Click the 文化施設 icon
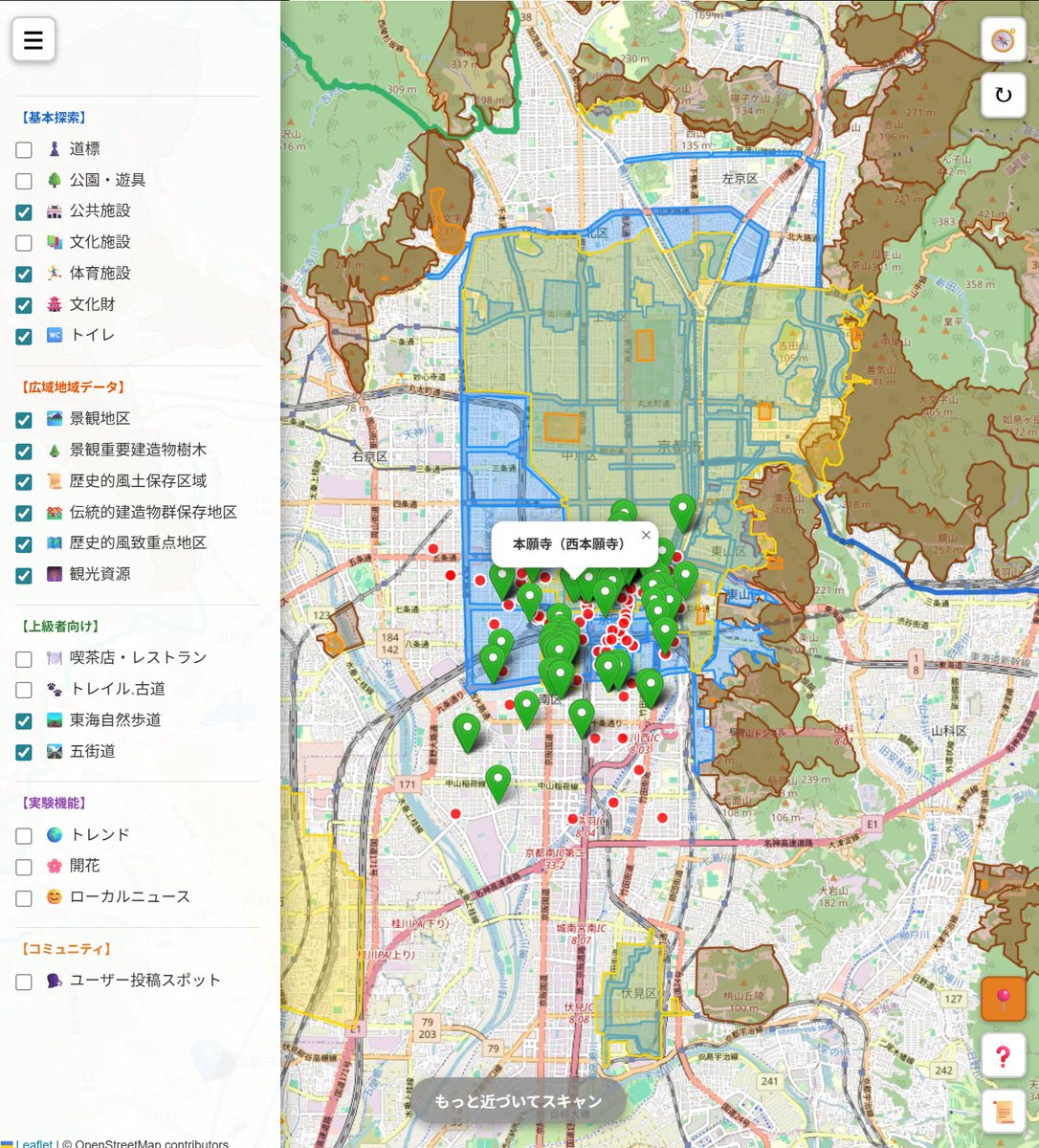This screenshot has width=1039, height=1148. (55, 242)
